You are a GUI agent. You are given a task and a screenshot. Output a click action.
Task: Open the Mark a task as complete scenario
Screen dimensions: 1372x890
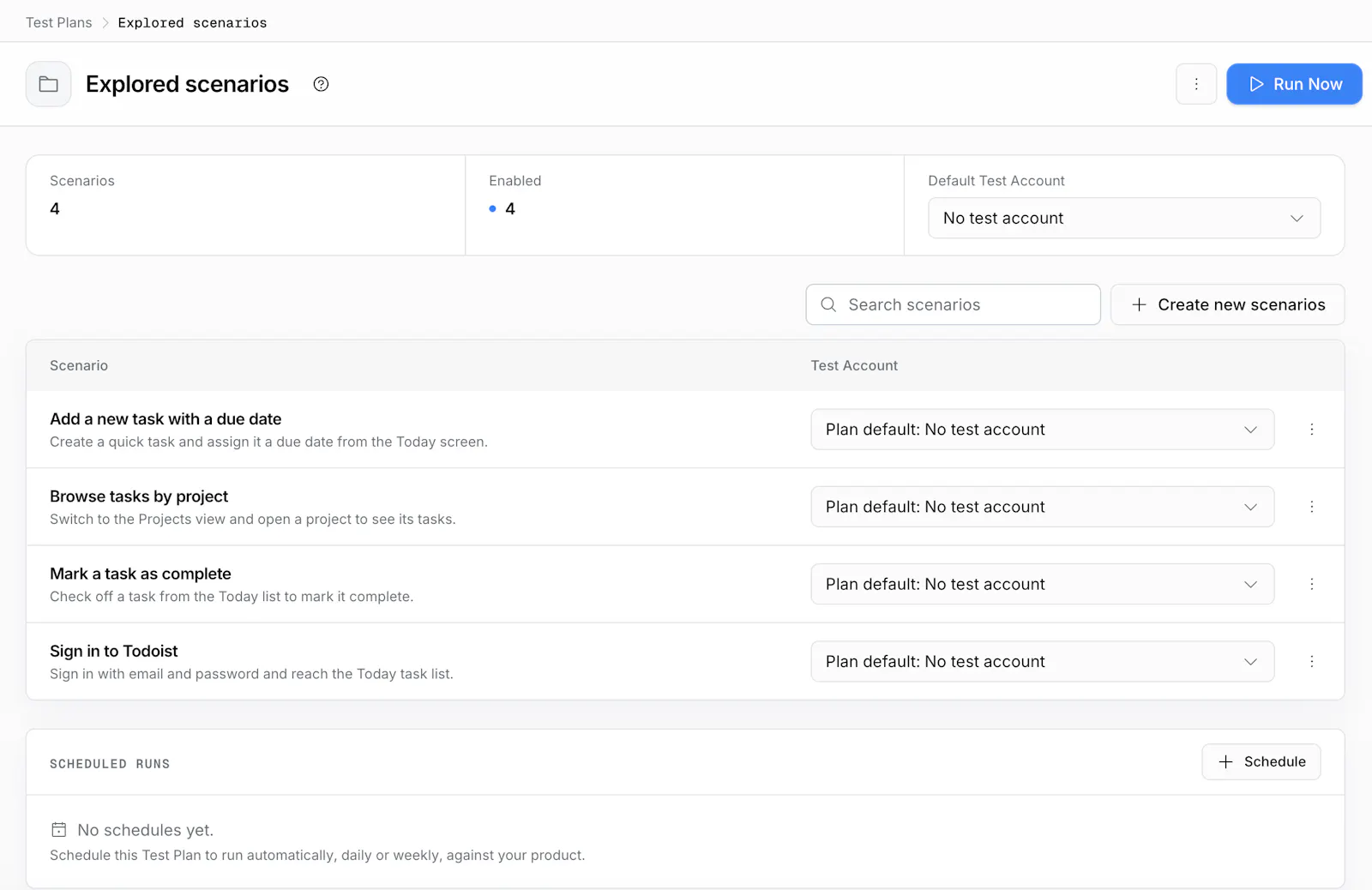(141, 574)
